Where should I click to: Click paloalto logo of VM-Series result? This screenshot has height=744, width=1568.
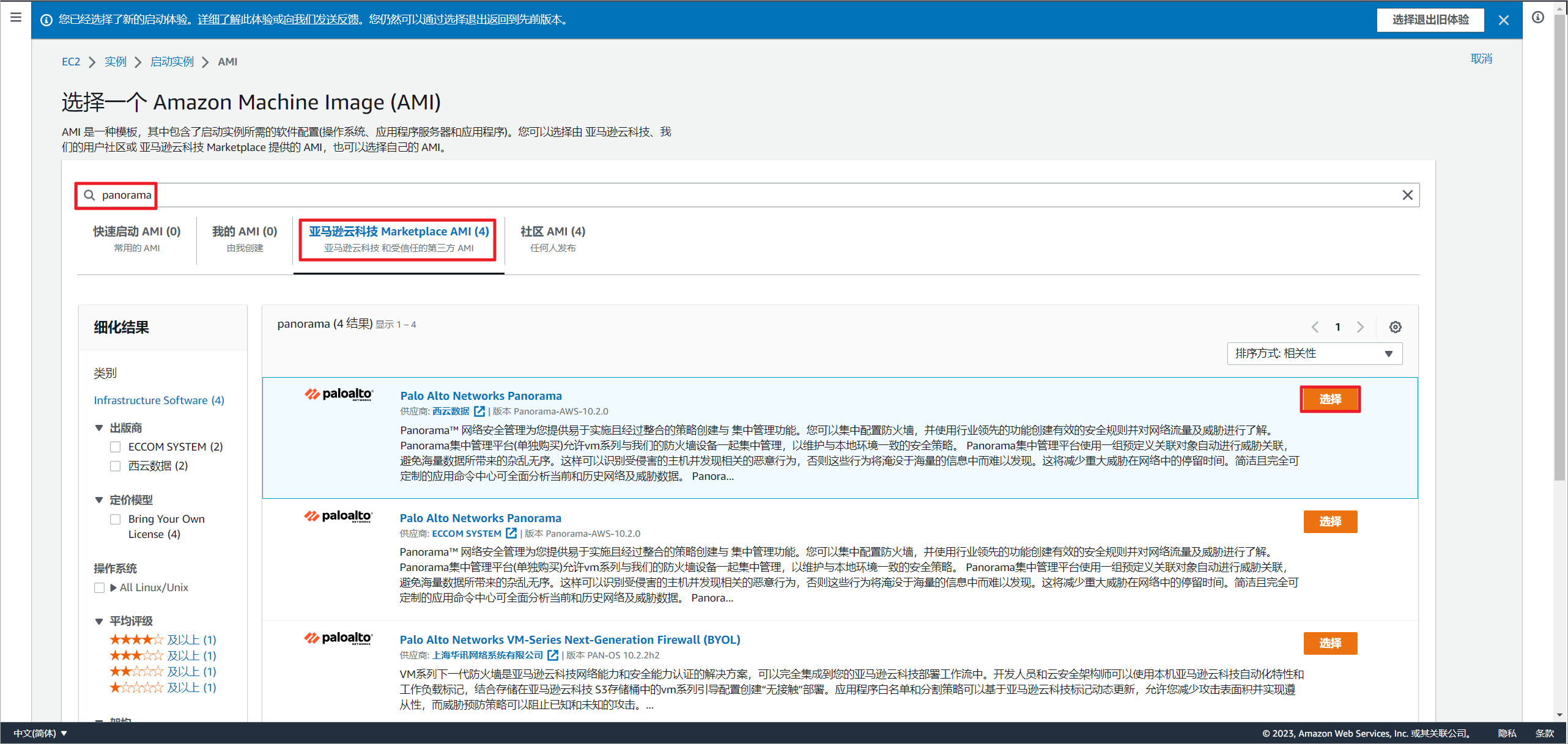coord(338,638)
